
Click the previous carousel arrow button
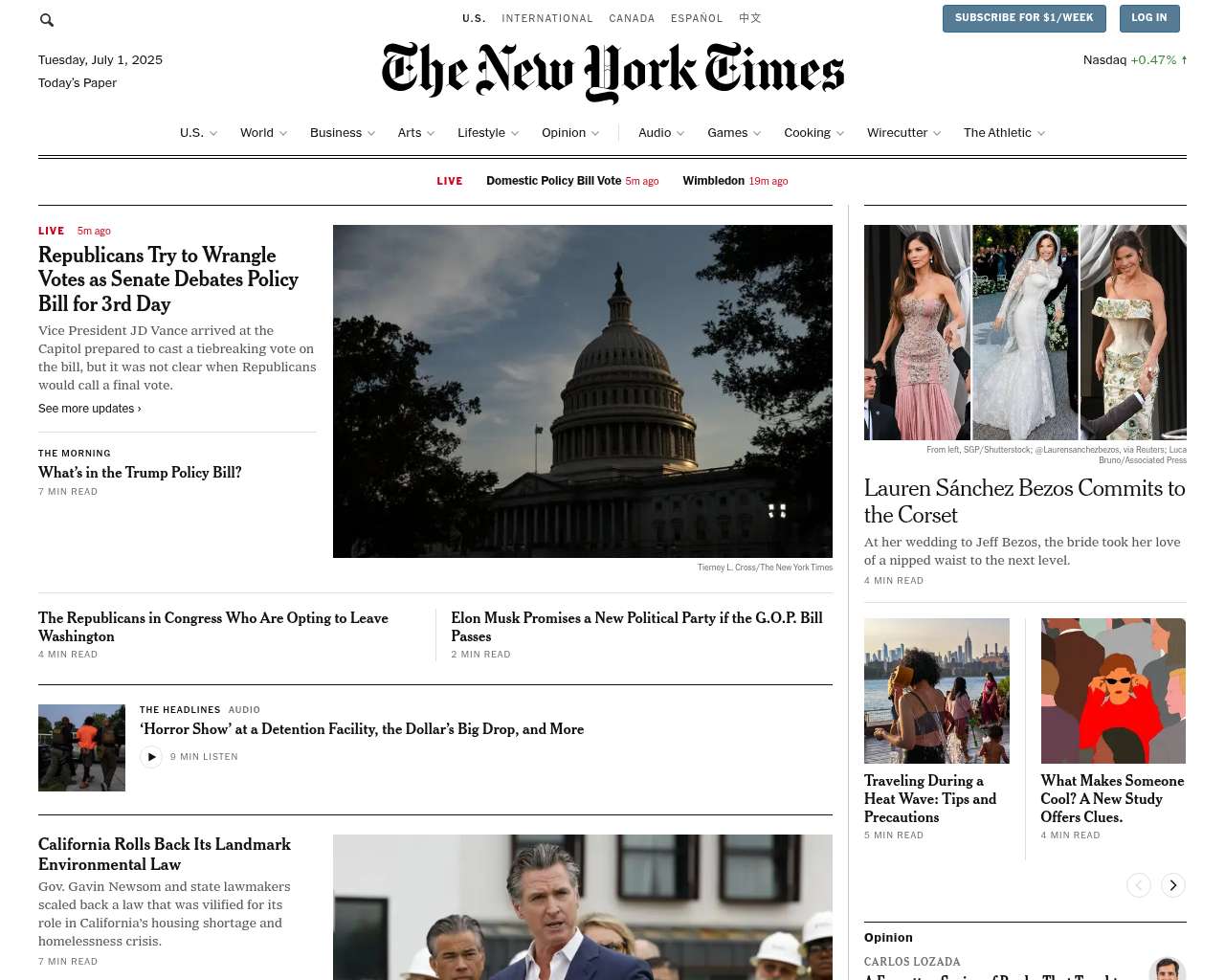pyautogui.click(x=1139, y=885)
